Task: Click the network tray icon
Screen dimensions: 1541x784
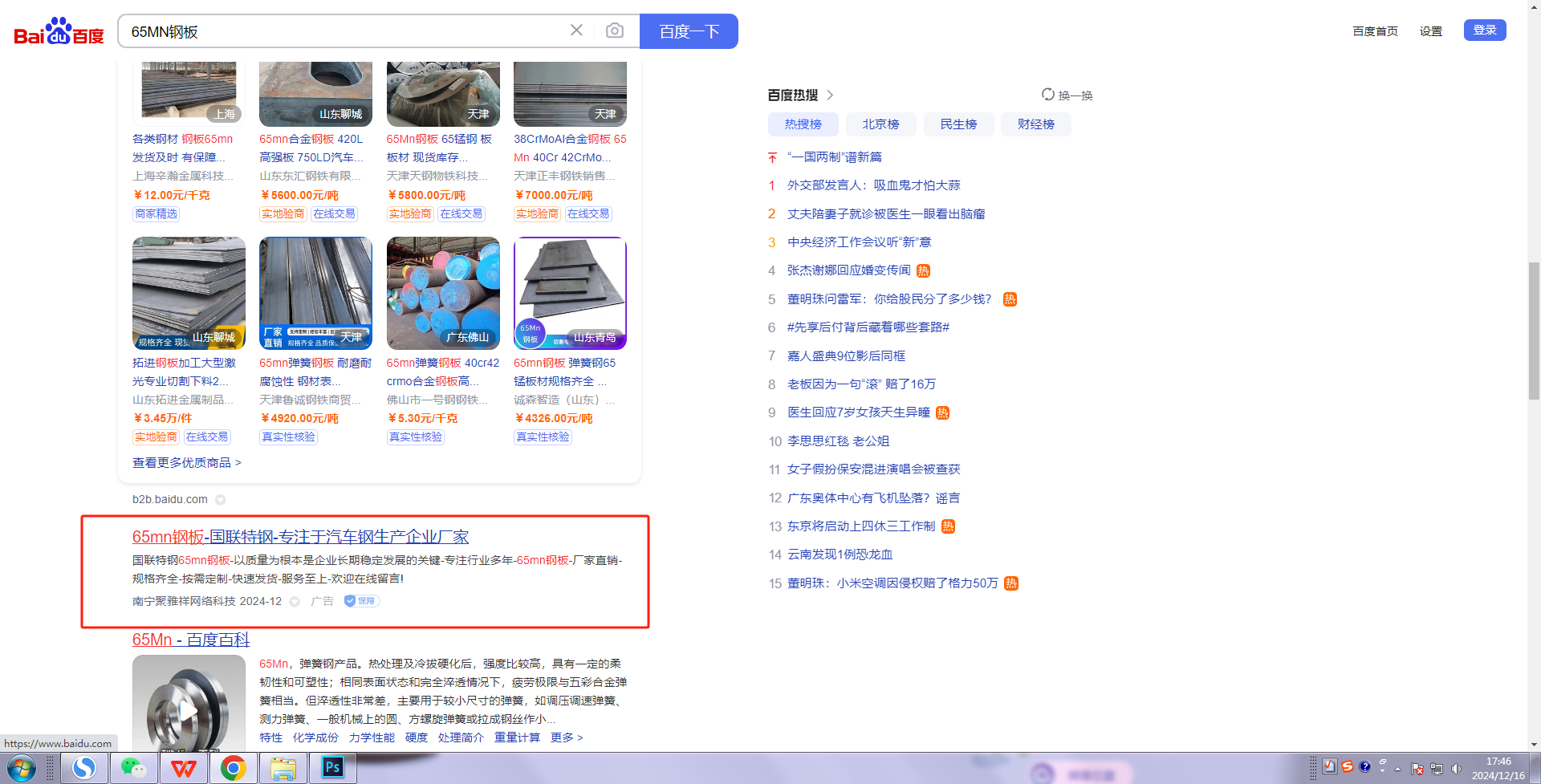Action: pyautogui.click(x=1437, y=769)
